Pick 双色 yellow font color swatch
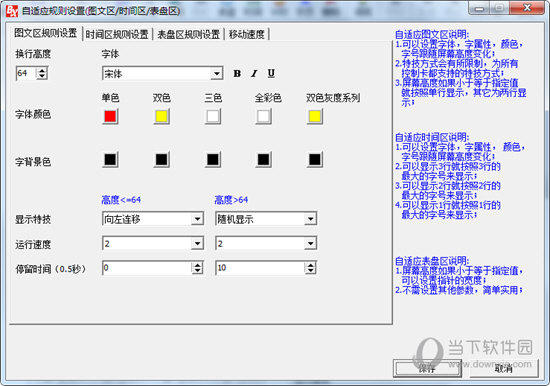550x386 pixels. 161,117
